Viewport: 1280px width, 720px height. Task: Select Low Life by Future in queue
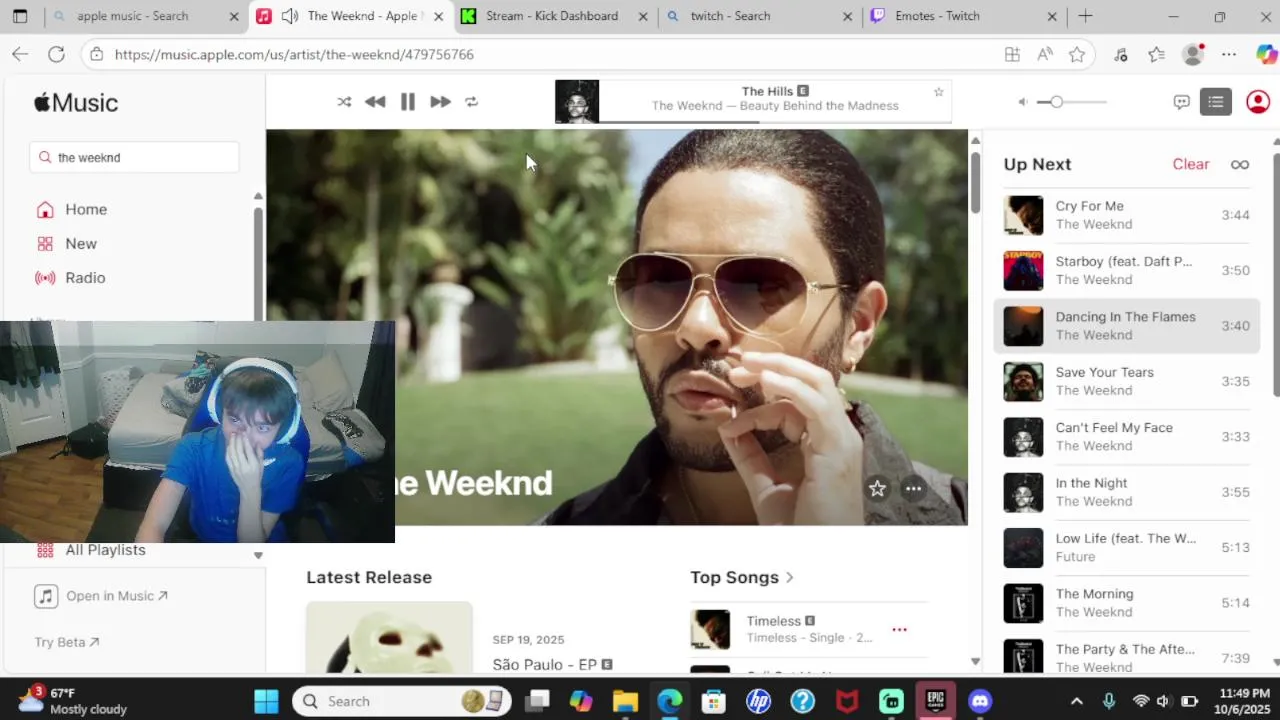coord(1126,548)
